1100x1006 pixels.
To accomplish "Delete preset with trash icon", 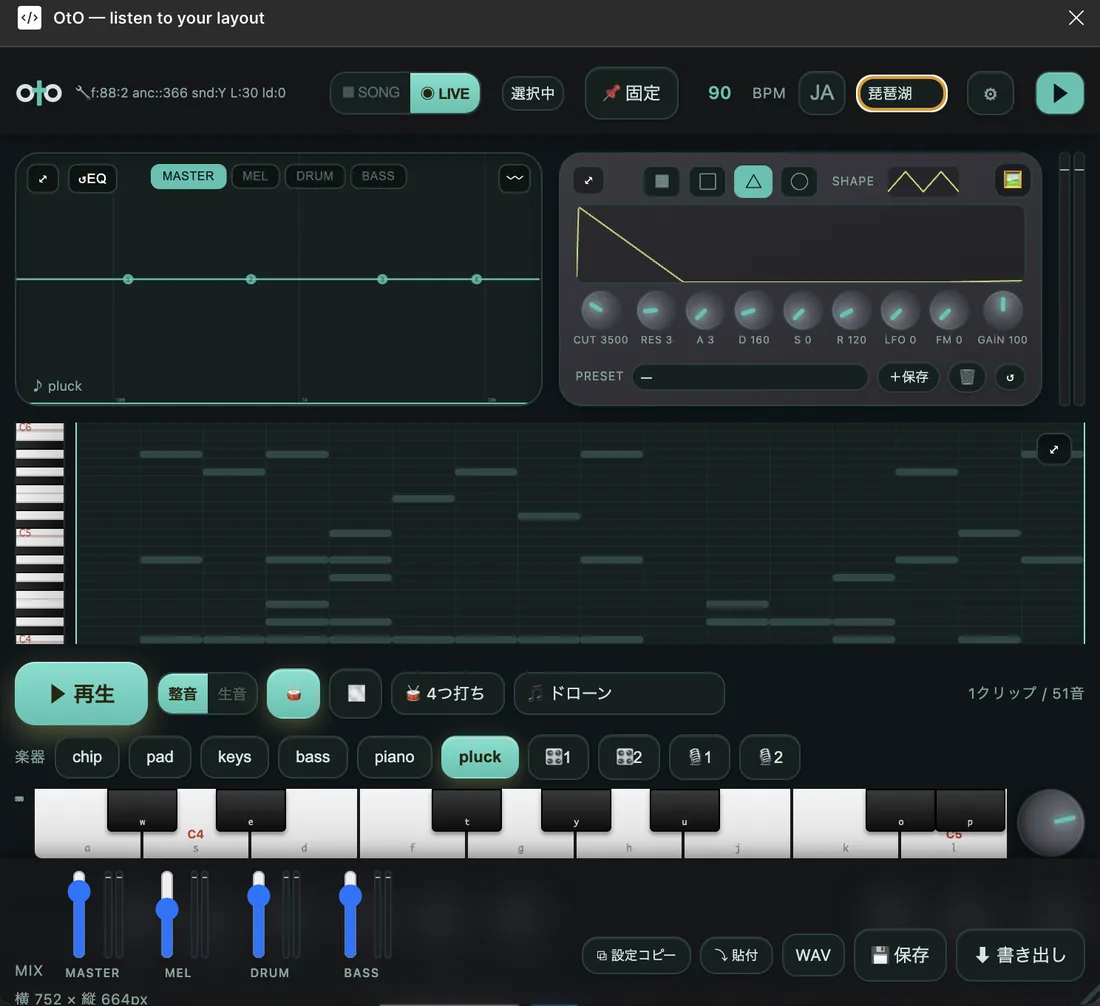I will coord(967,377).
